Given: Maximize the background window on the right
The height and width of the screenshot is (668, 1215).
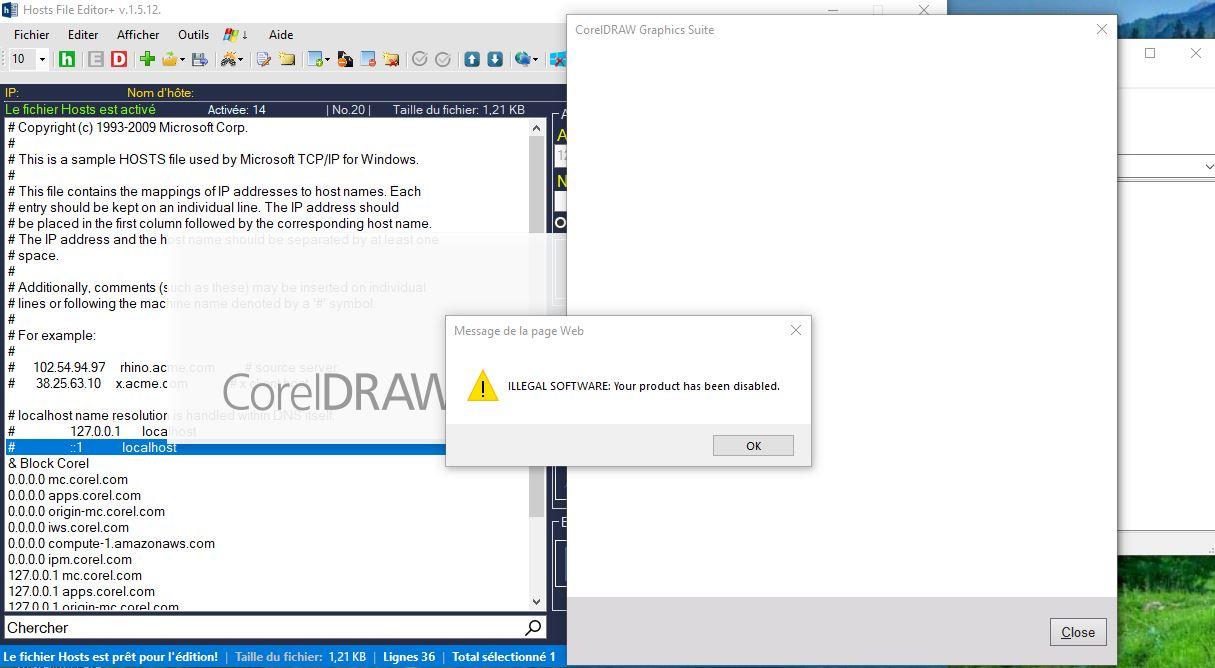Looking at the screenshot, I should point(1150,53).
